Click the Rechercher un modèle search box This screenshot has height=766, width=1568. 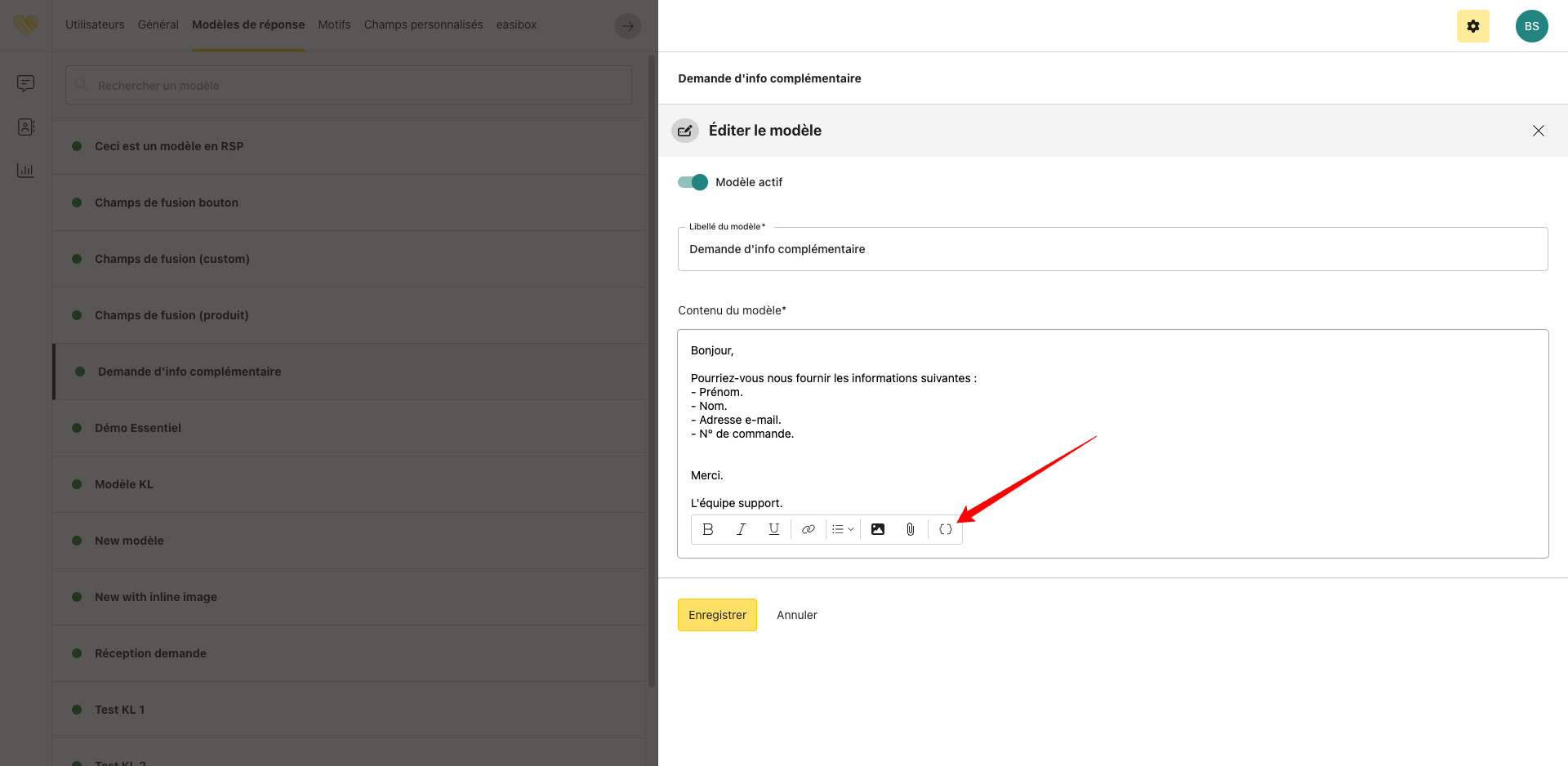pos(349,86)
